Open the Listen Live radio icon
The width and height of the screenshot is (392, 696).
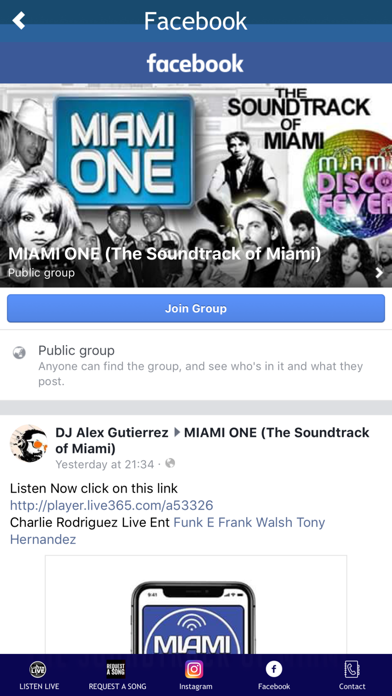click(x=39, y=669)
